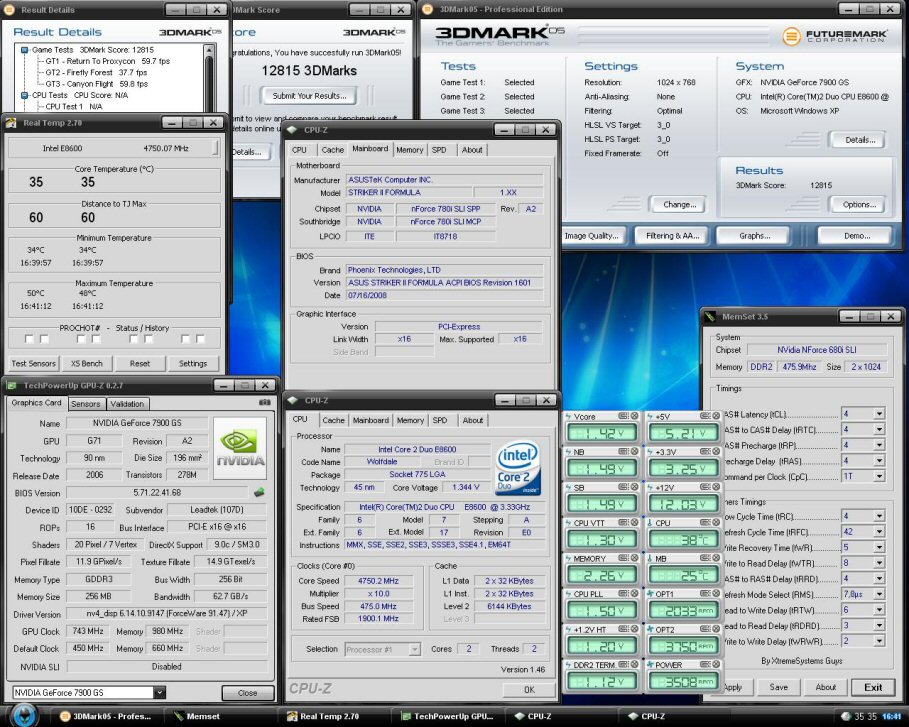Viewport: 909px width, 727px height.
Task: Select GT2 - Firefly Forest result row
Action: coord(96,72)
